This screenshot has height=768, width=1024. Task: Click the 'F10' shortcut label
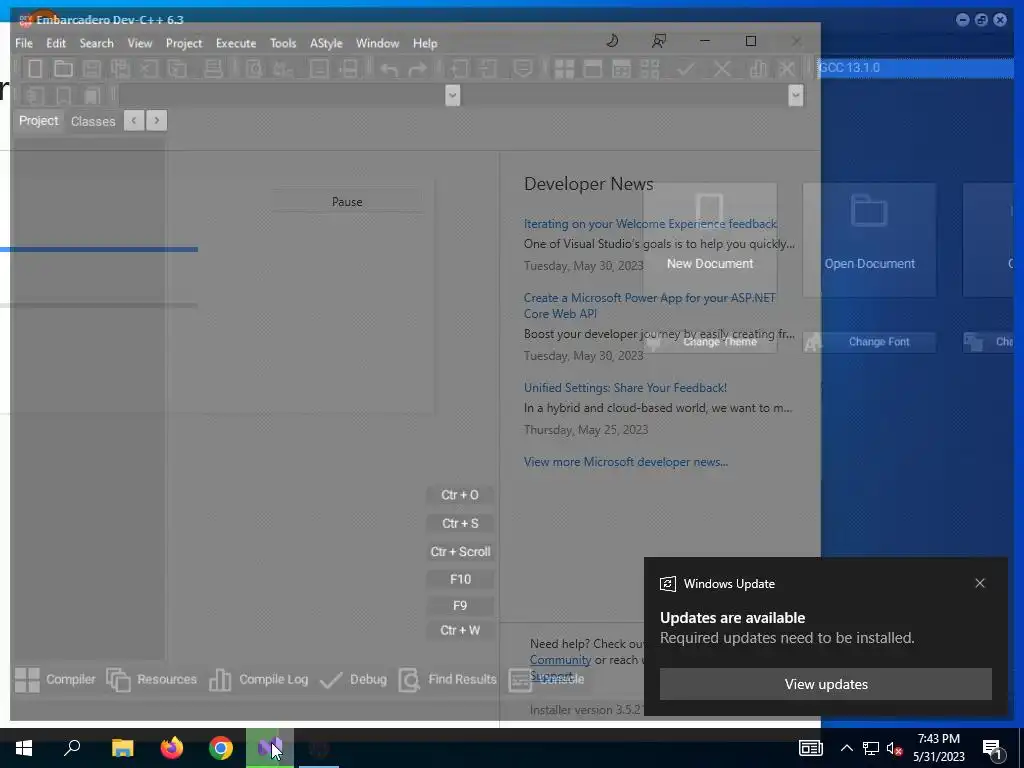[x=460, y=579]
